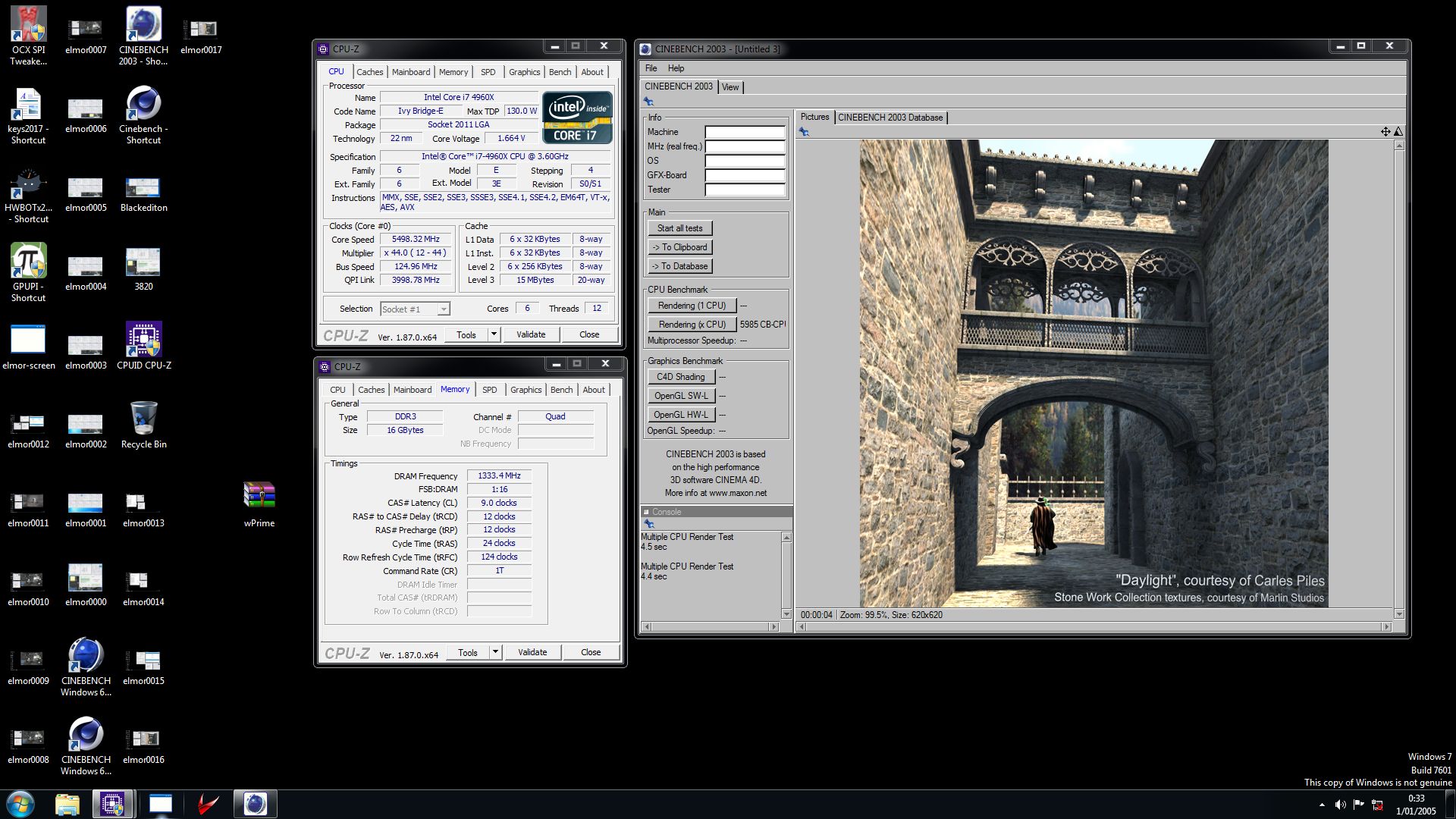This screenshot has height=819, width=1456.
Task: Open Cinebench Shortcut desktop icon
Action: tap(143, 115)
